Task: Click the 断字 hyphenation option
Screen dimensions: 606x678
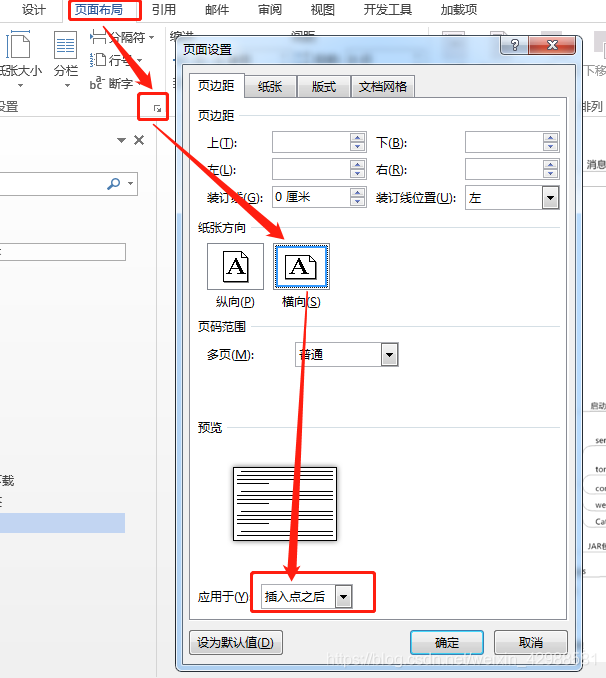Action: pyautogui.click(x=112, y=83)
